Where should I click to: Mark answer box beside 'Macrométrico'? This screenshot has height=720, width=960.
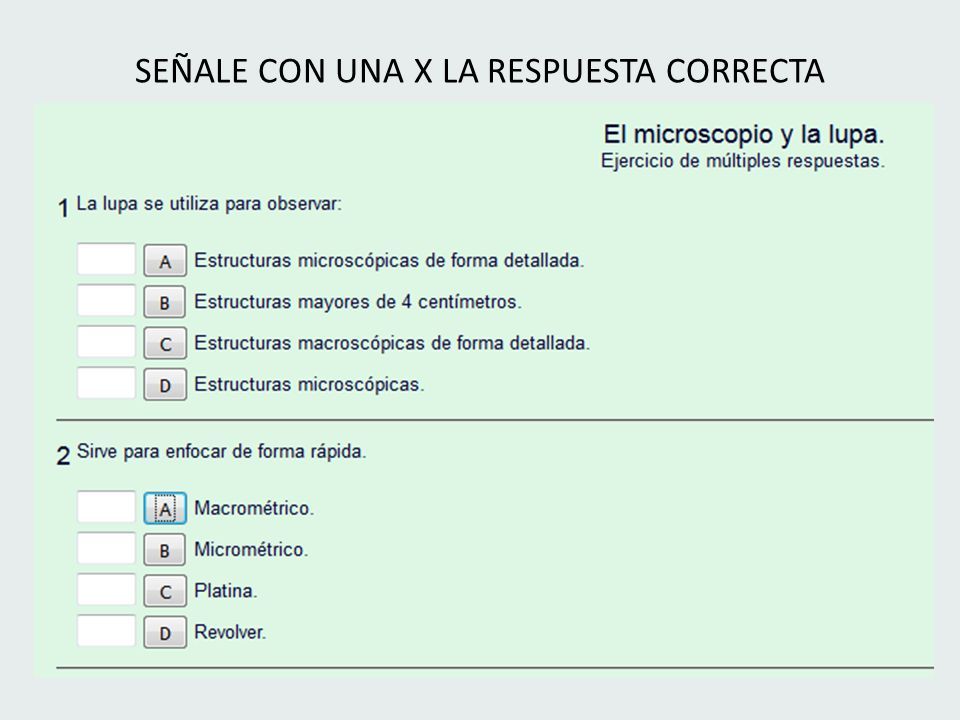pos(106,508)
